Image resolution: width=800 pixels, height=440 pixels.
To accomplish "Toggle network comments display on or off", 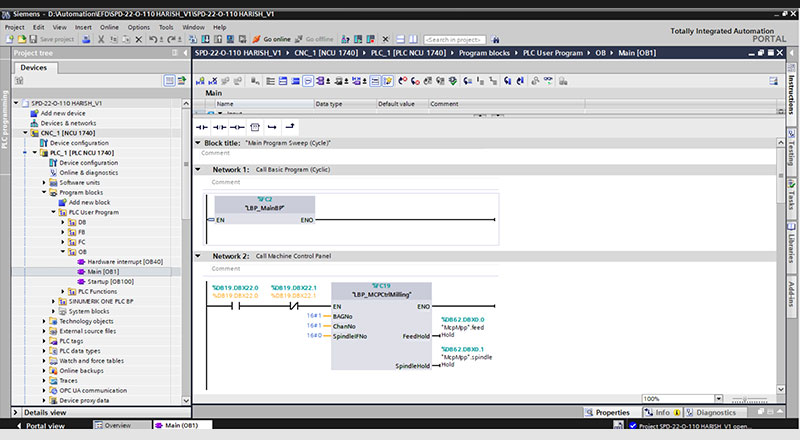I will [376, 81].
